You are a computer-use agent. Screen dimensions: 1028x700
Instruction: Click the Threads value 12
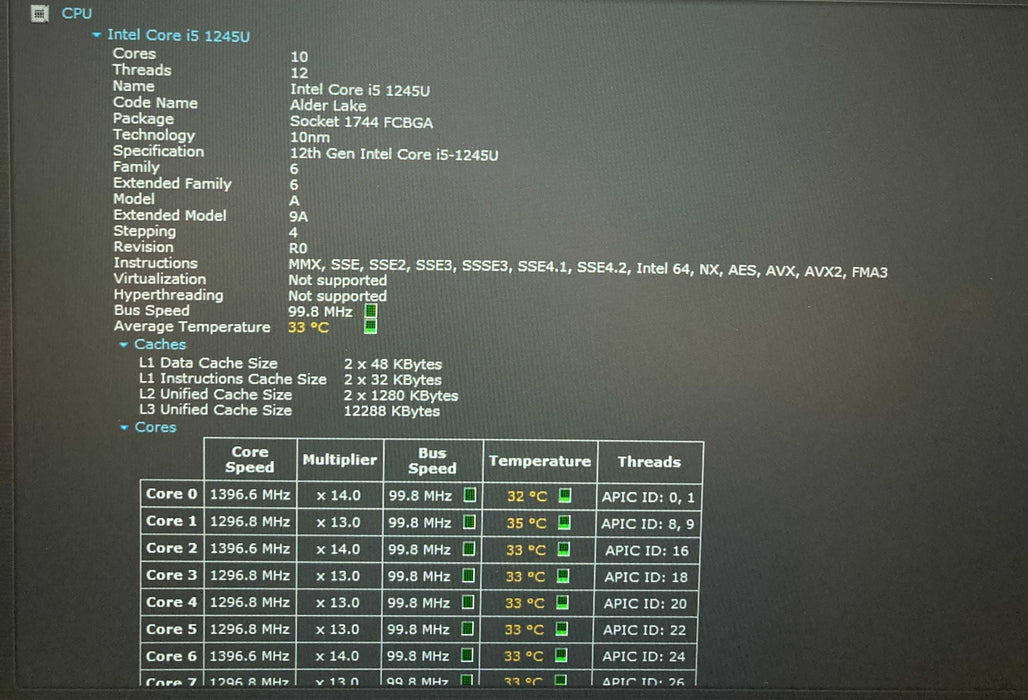(299, 73)
